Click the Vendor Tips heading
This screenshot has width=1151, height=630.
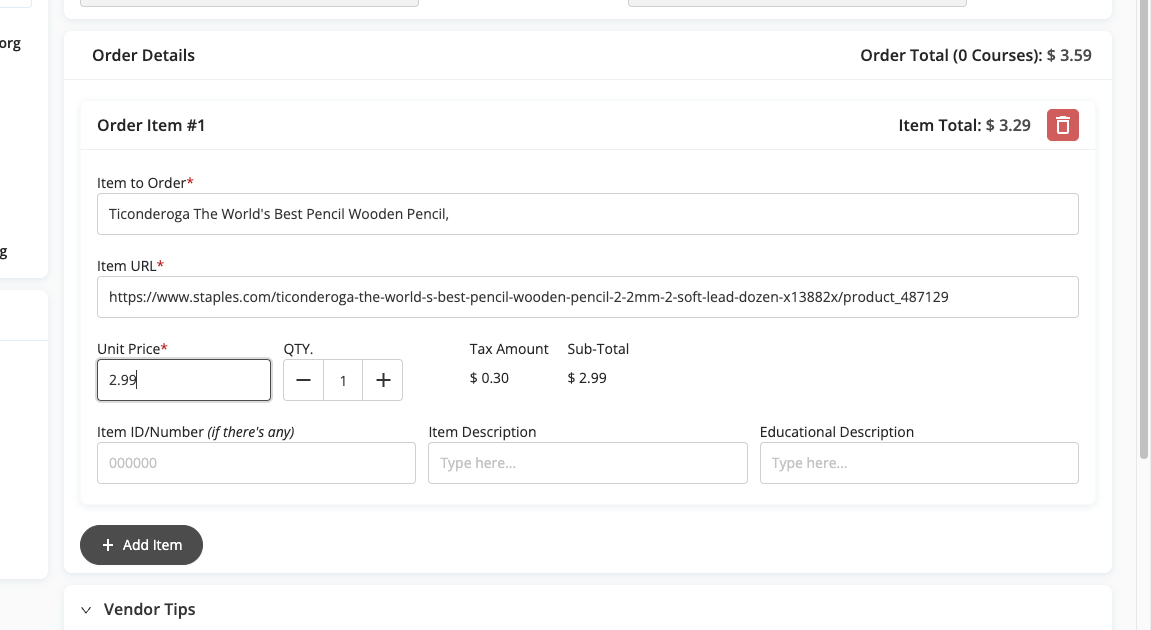(150, 609)
